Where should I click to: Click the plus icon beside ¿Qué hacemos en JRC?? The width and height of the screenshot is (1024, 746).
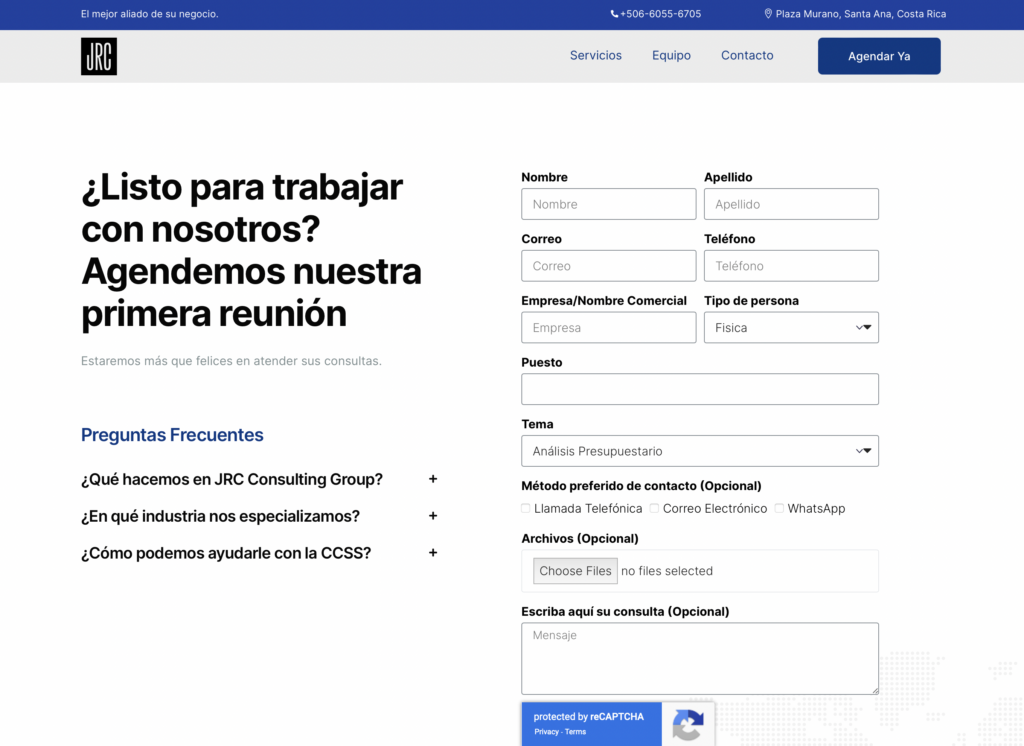[433, 479]
